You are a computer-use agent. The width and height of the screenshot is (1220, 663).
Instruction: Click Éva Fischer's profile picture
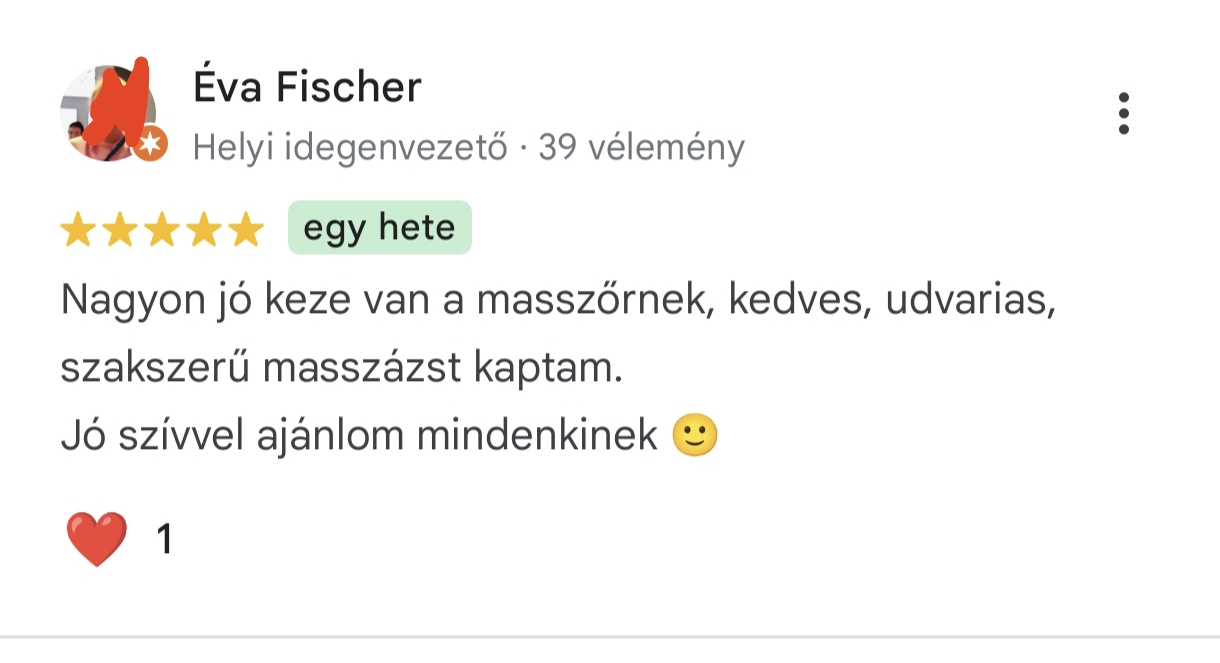click(x=108, y=112)
